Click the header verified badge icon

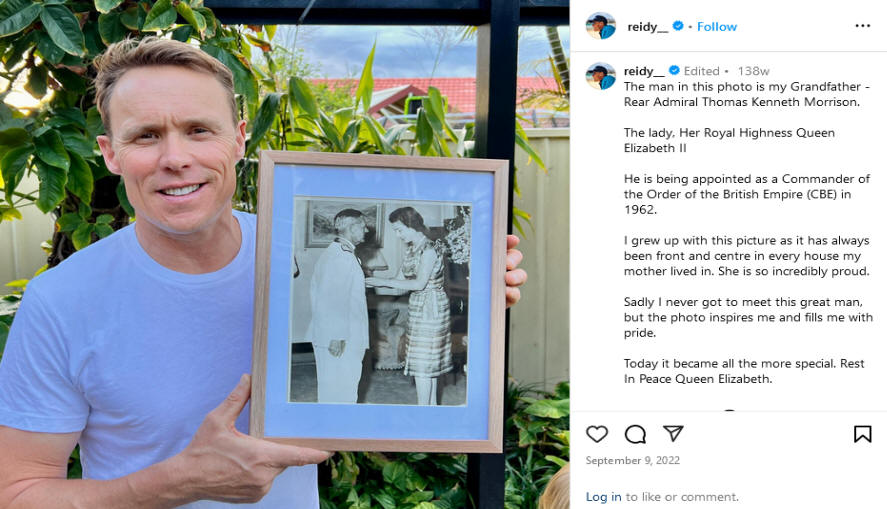coord(678,26)
